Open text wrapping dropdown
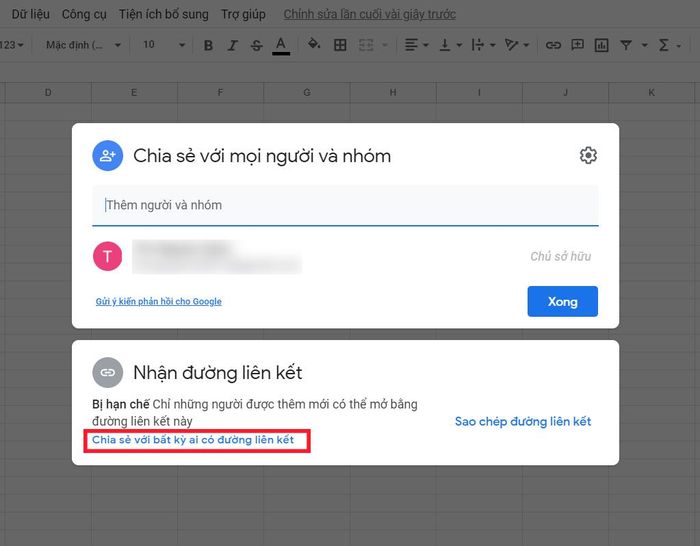 pos(483,45)
